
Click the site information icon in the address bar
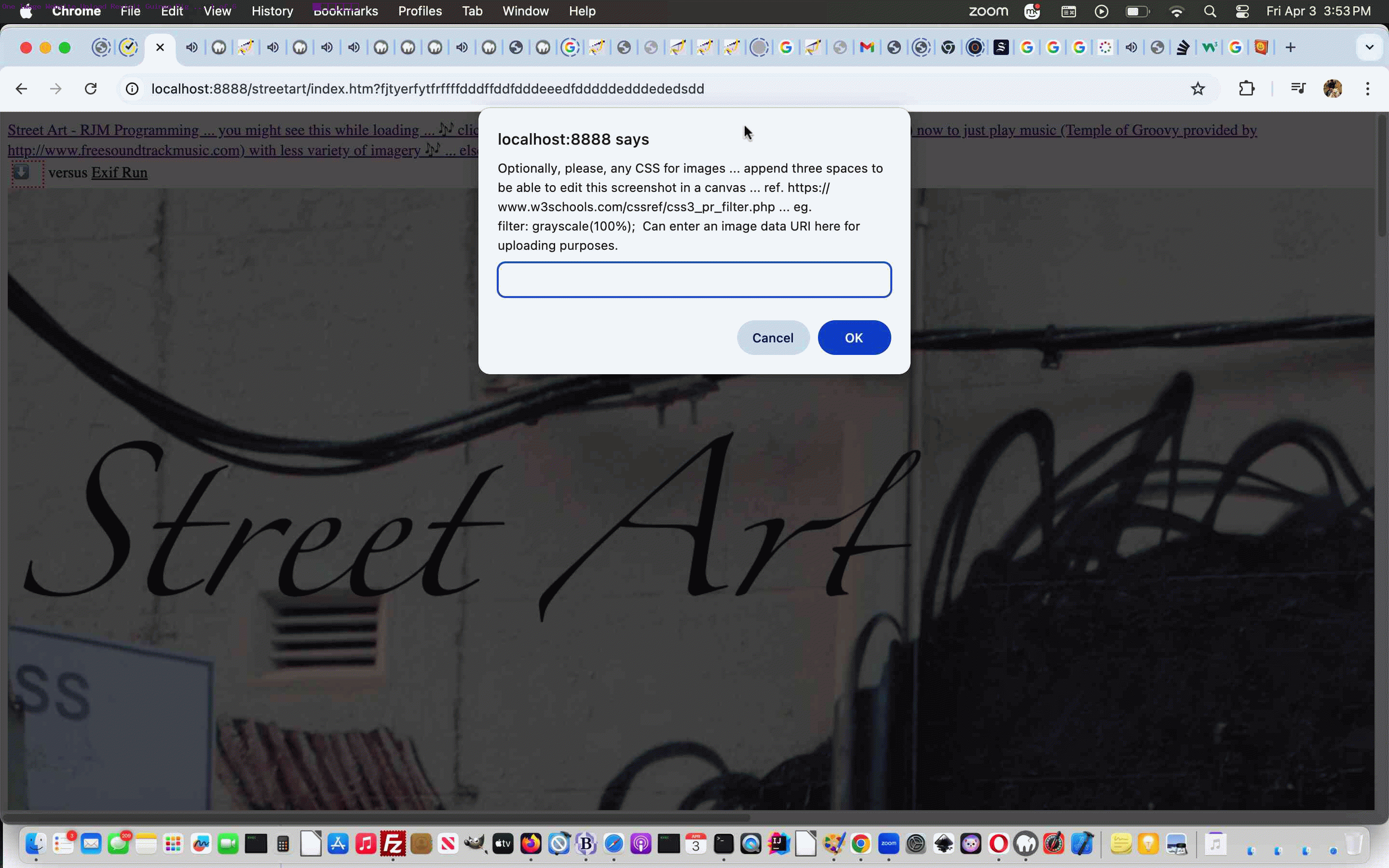pyautogui.click(x=132, y=89)
